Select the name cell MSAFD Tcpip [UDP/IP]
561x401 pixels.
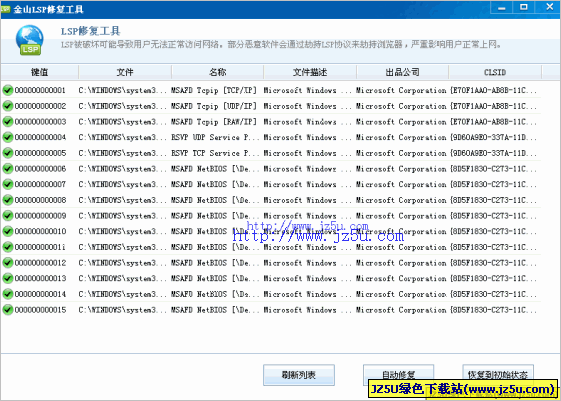tap(214, 106)
